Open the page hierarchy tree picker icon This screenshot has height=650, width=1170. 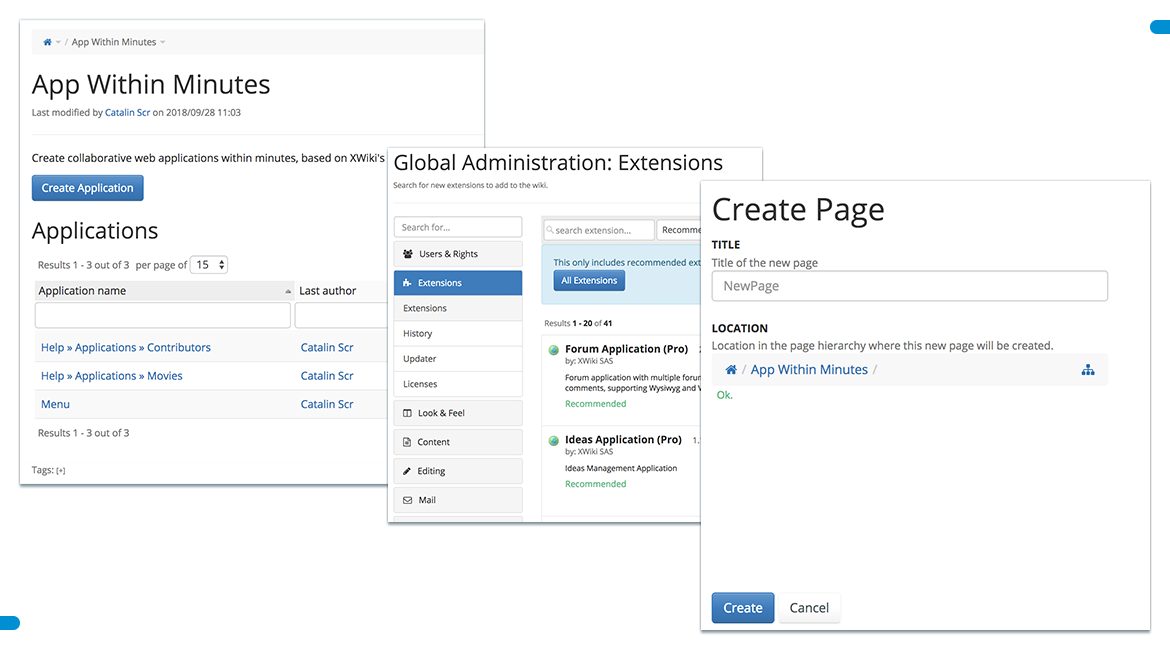[1088, 369]
